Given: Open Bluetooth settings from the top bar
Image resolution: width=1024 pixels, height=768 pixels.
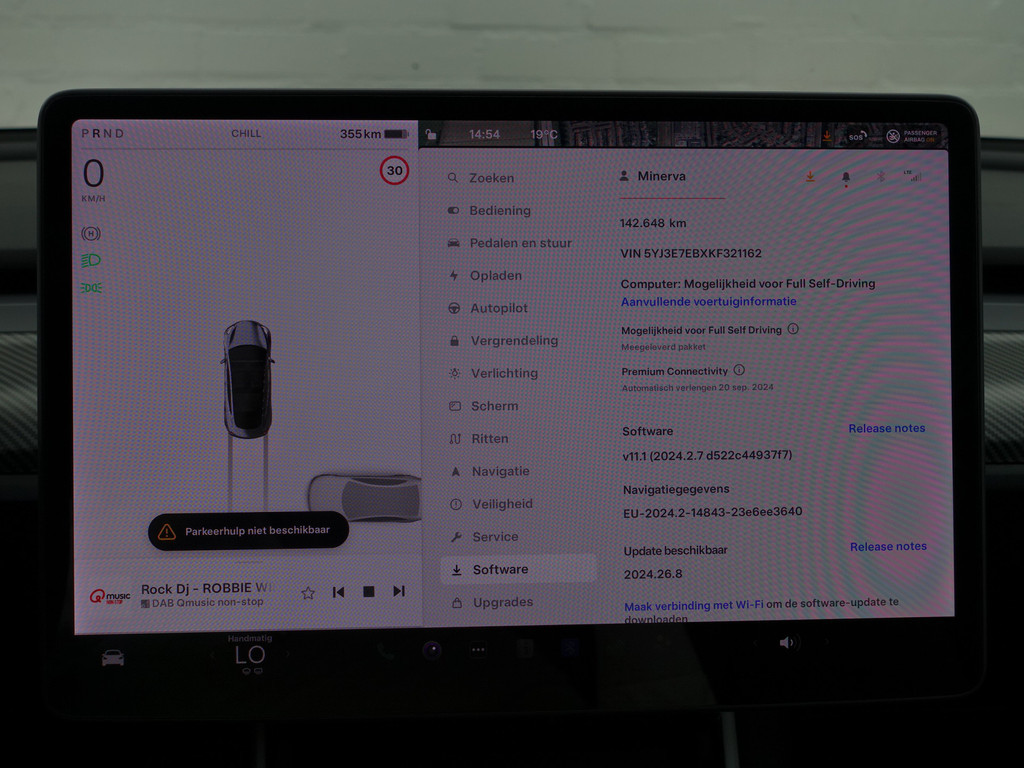Looking at the screenshot, I should 881,176.
